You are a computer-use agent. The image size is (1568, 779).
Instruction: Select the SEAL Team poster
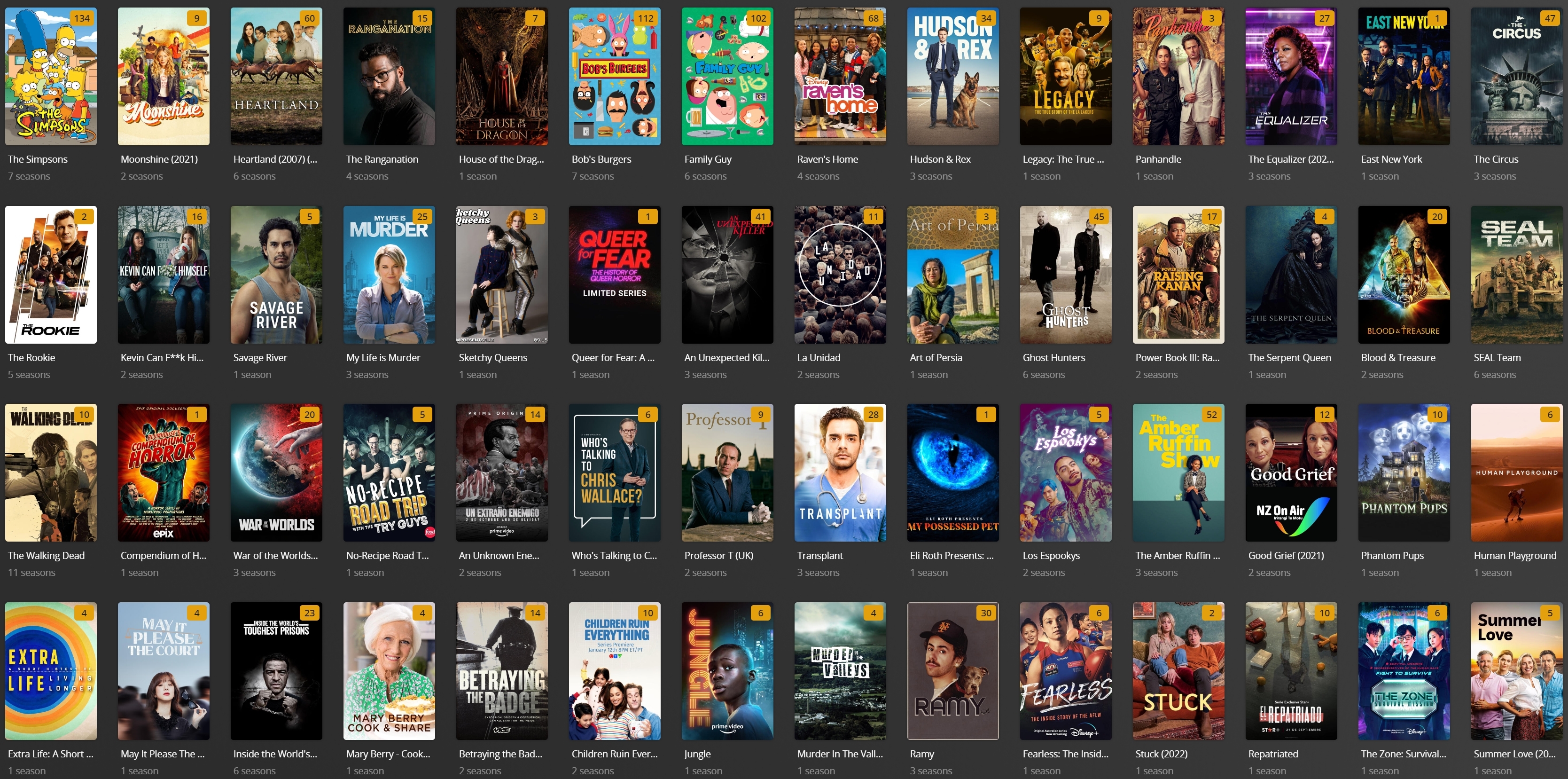(1516, 275)
